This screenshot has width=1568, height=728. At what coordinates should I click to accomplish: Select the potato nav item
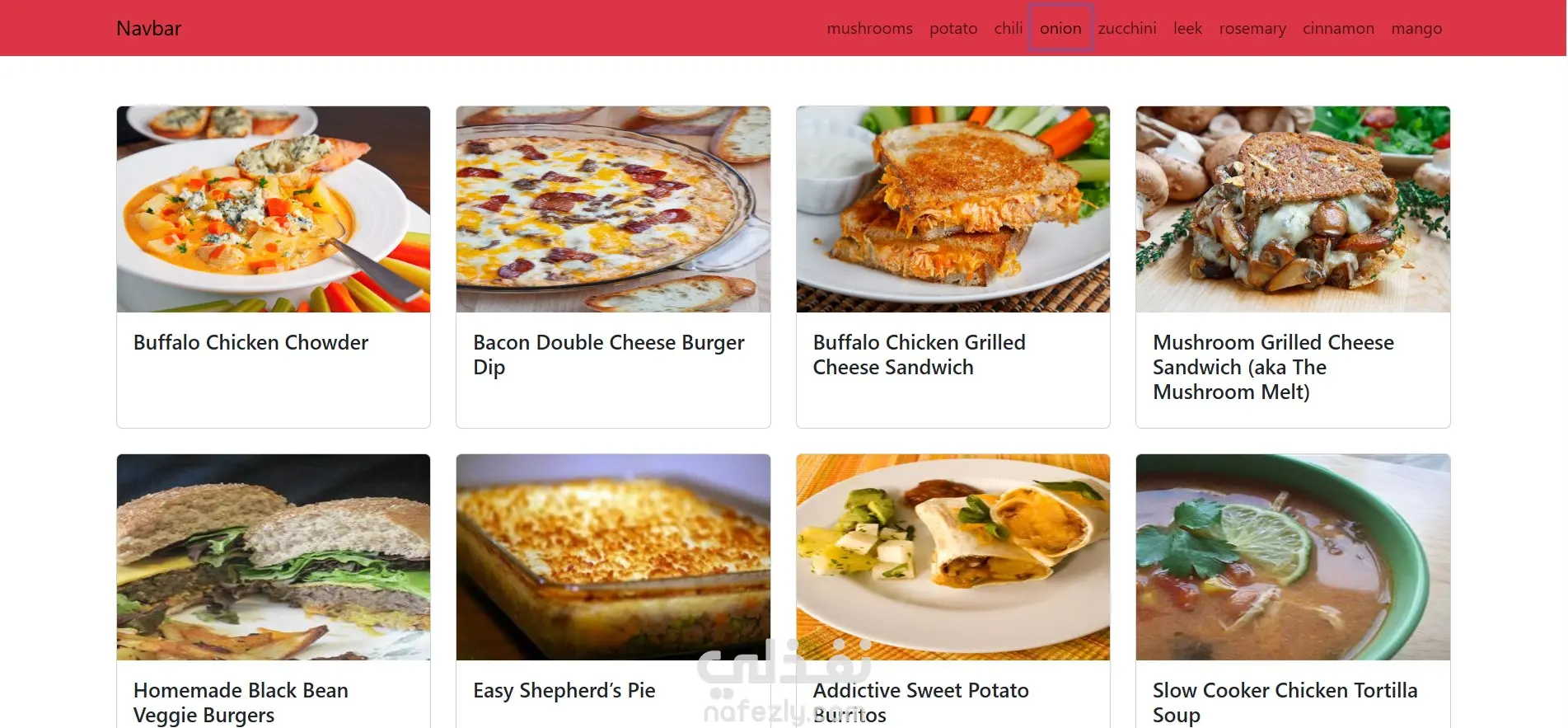pyautogui.click(x=953, y=28)
